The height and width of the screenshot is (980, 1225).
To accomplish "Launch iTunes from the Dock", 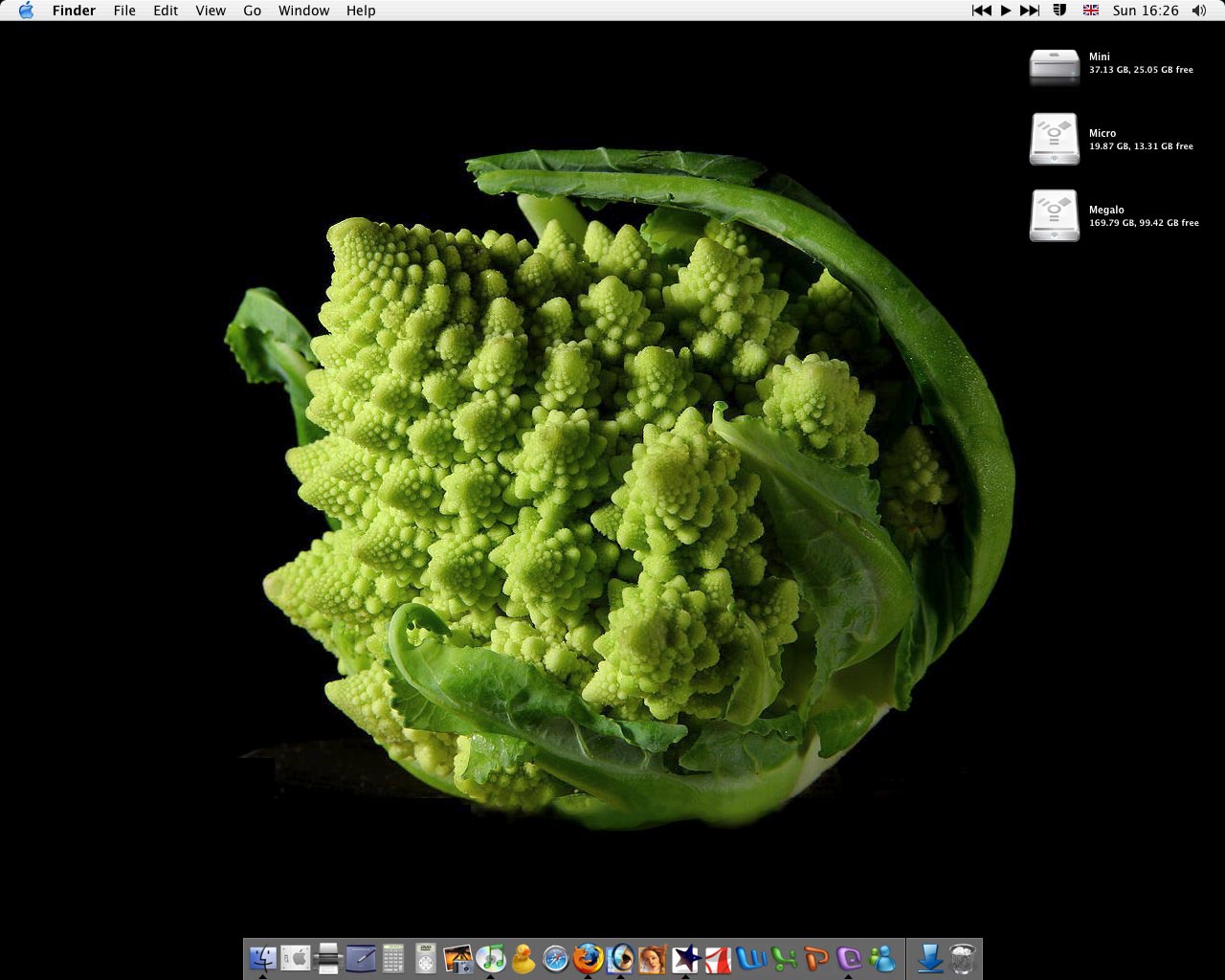I will 491,958.
